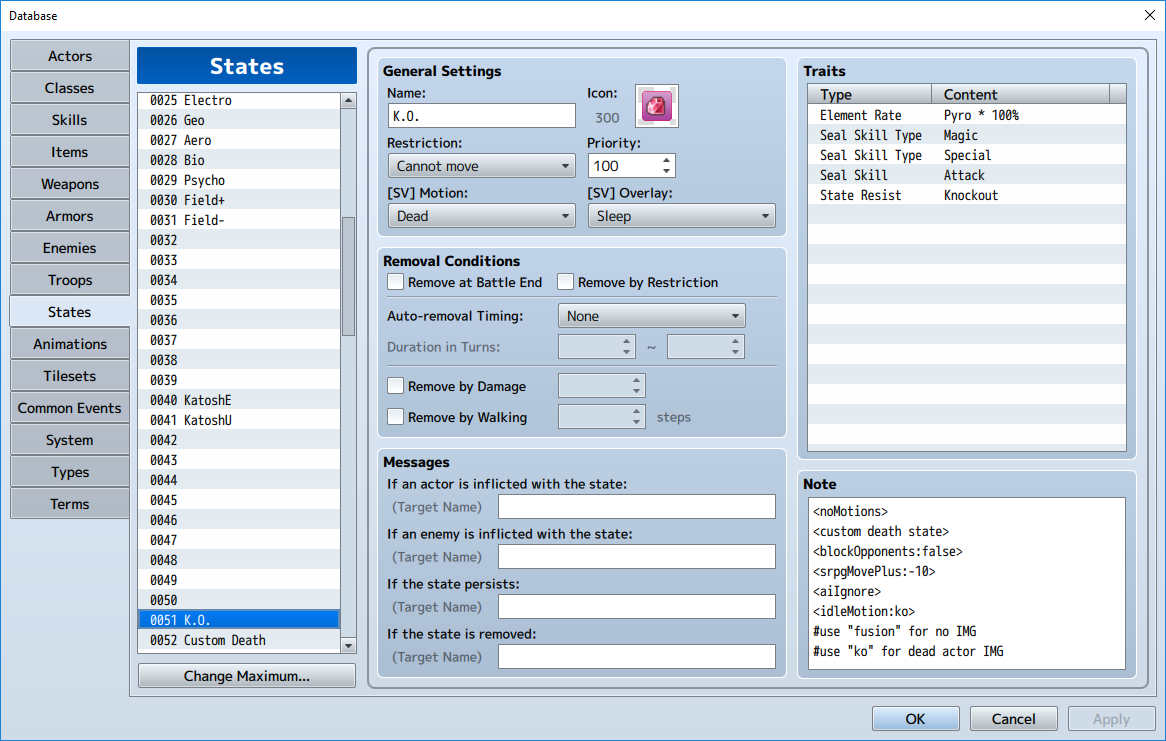The width and height of the screenshot is (1166, 741).
Task: Select state 0029 Psycho
Action: [239, 181]
